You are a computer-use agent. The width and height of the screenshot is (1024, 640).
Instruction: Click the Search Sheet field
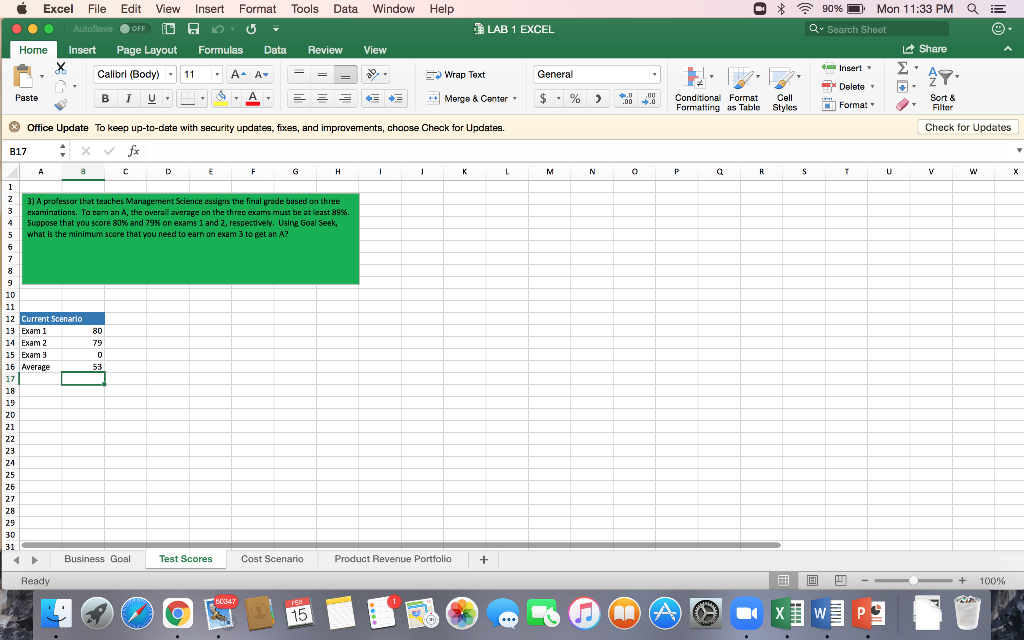tap(877, 29)
